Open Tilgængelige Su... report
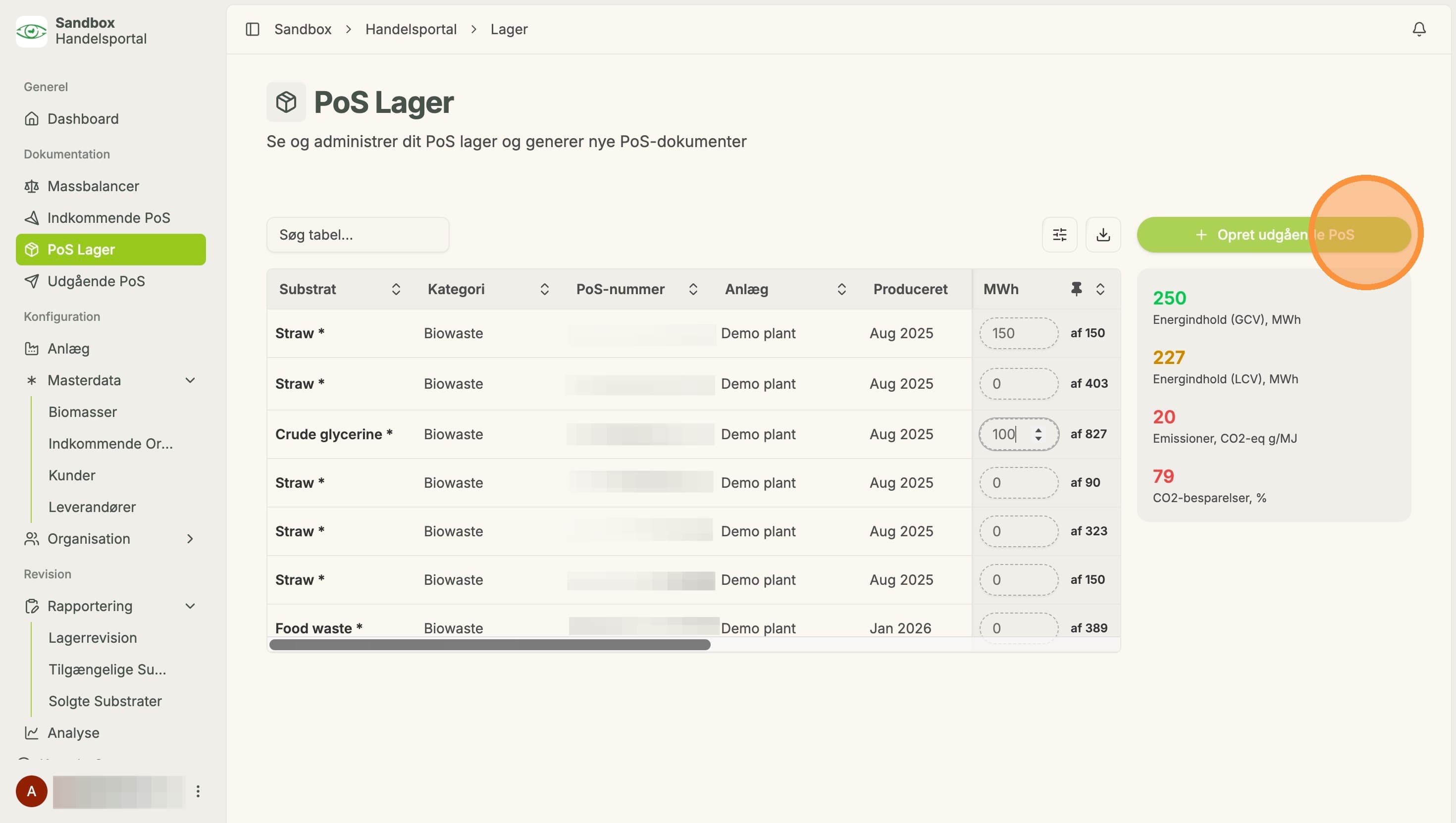Screen dimensions: 1456x823 pos(107,669)
